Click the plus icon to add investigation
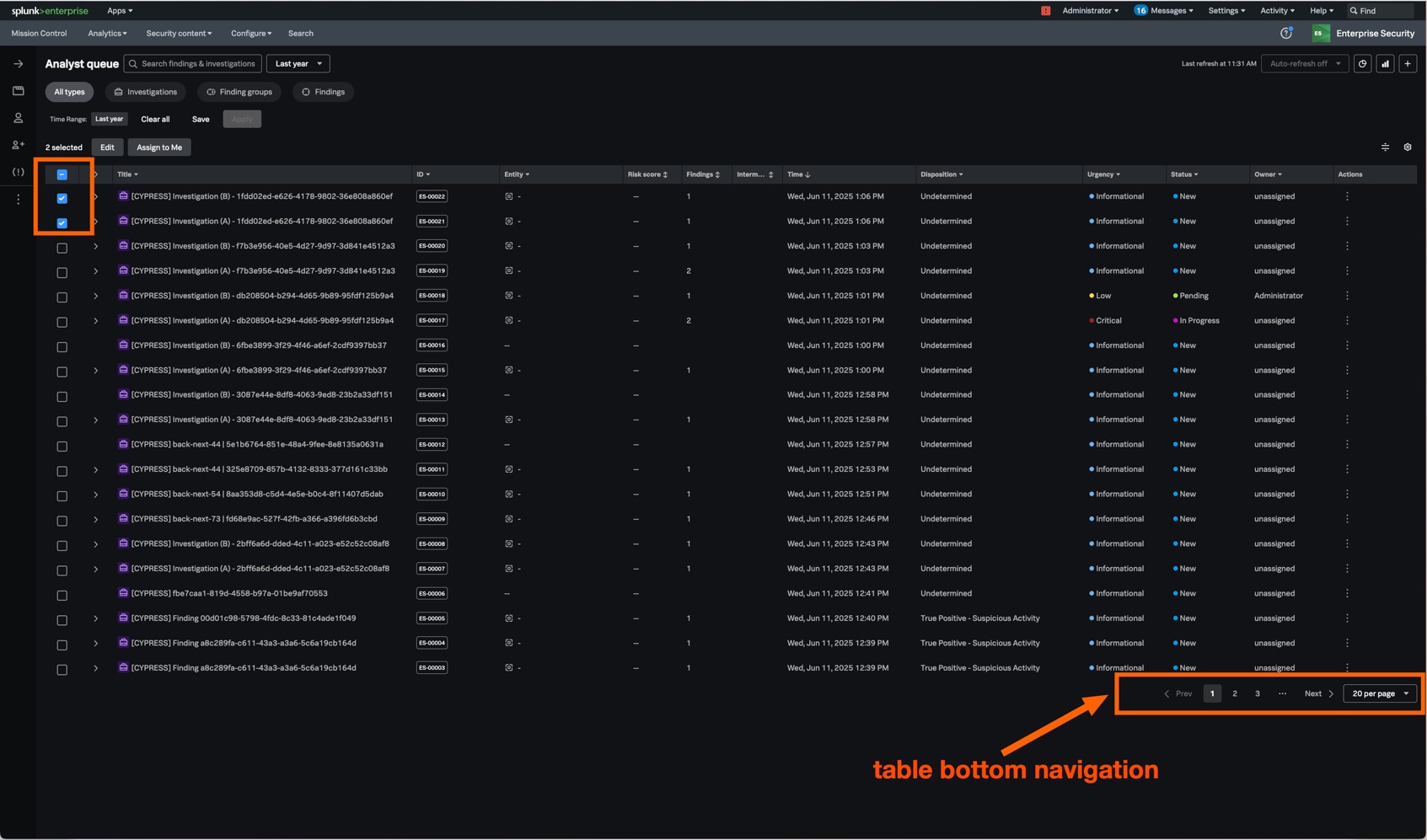 (1408, 63)
